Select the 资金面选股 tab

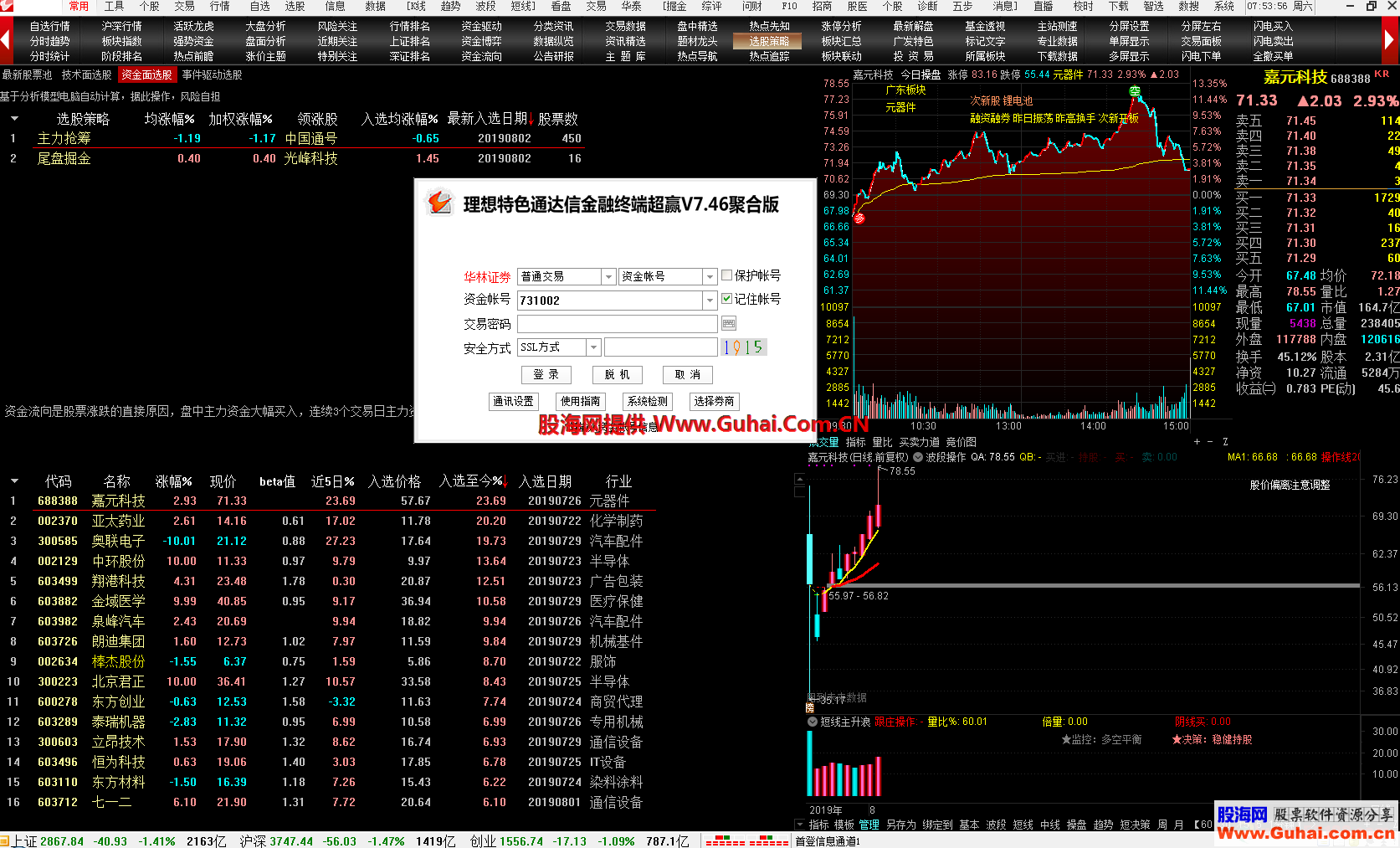147,75
